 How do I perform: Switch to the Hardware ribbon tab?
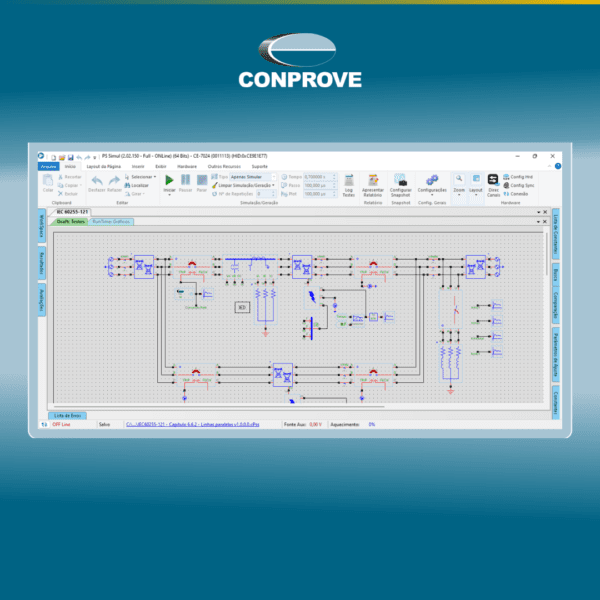pyautogui.click(x=187, y=166)
